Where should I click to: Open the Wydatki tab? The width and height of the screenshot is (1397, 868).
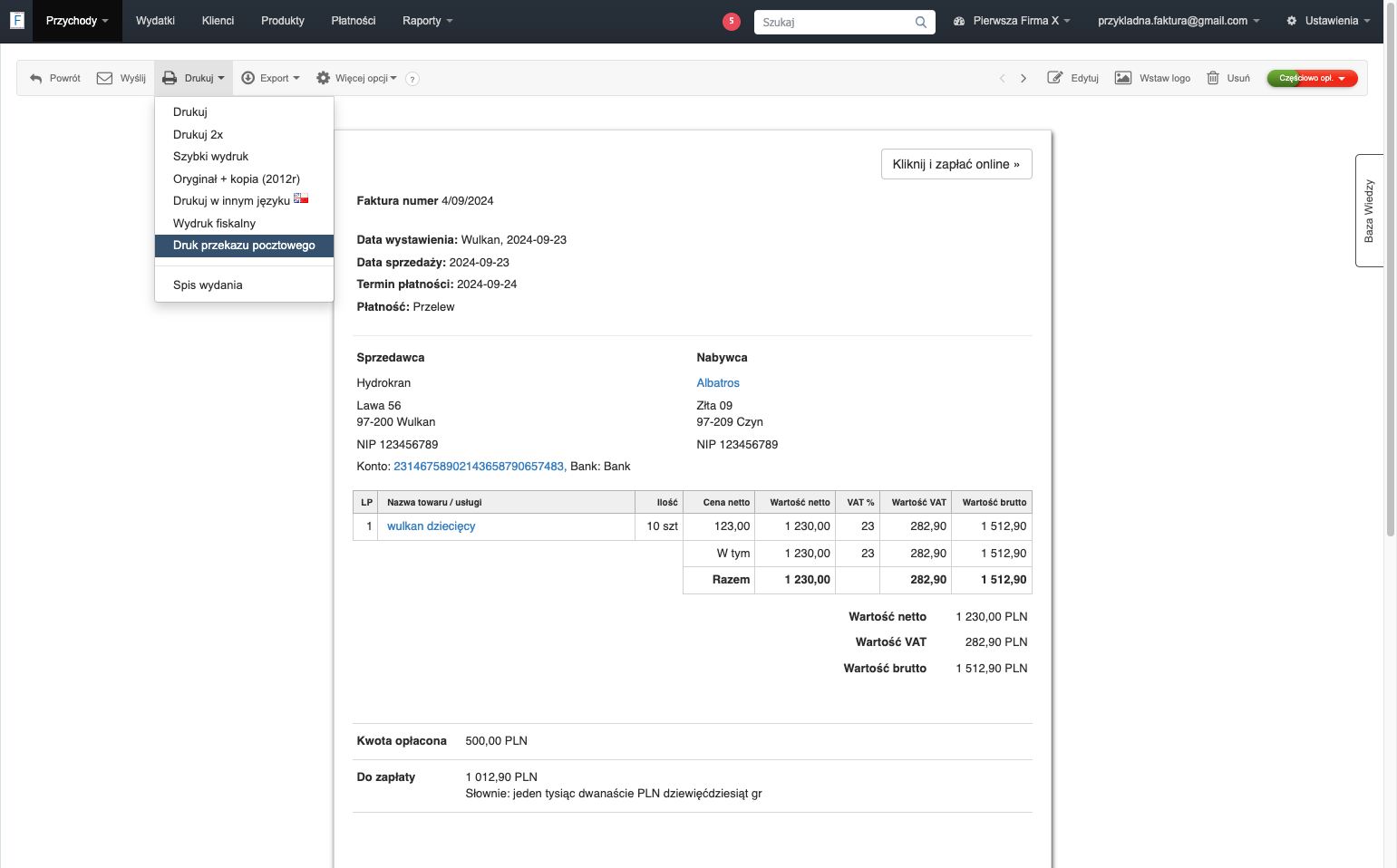155,21
